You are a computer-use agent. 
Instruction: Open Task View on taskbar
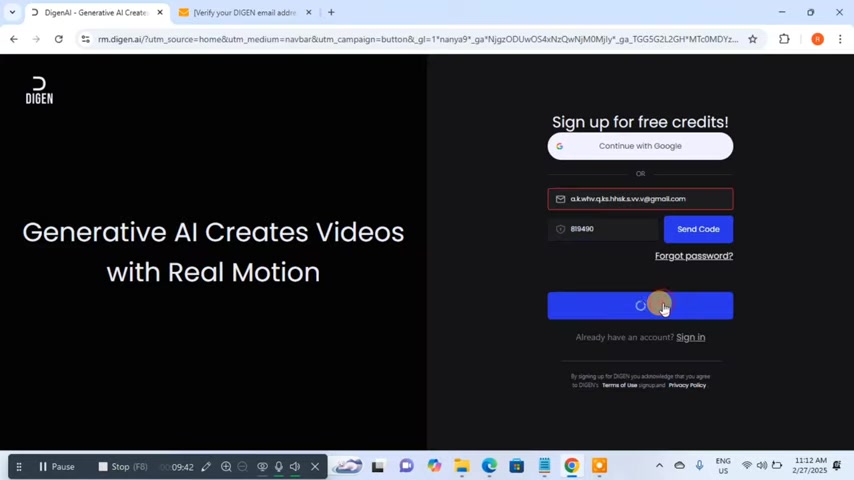click(x=378, y=466)
